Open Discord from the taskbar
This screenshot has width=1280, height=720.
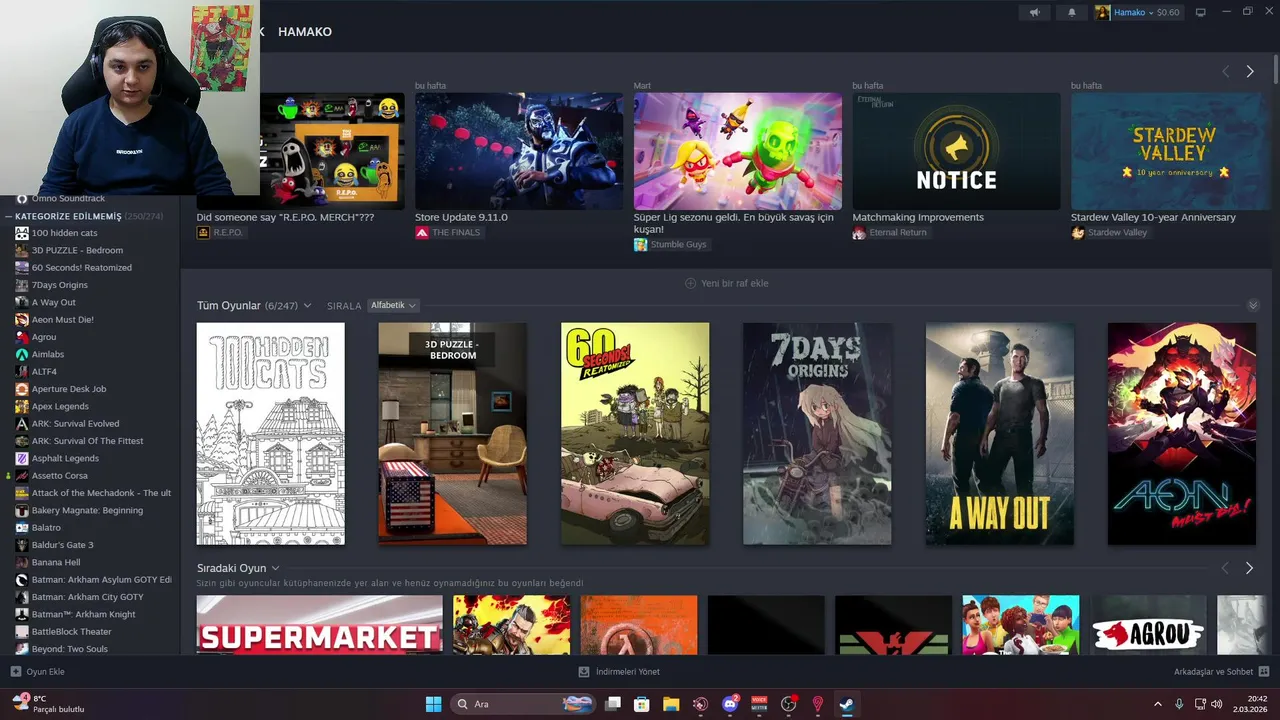pyautogui.click(x=730, y=704)
